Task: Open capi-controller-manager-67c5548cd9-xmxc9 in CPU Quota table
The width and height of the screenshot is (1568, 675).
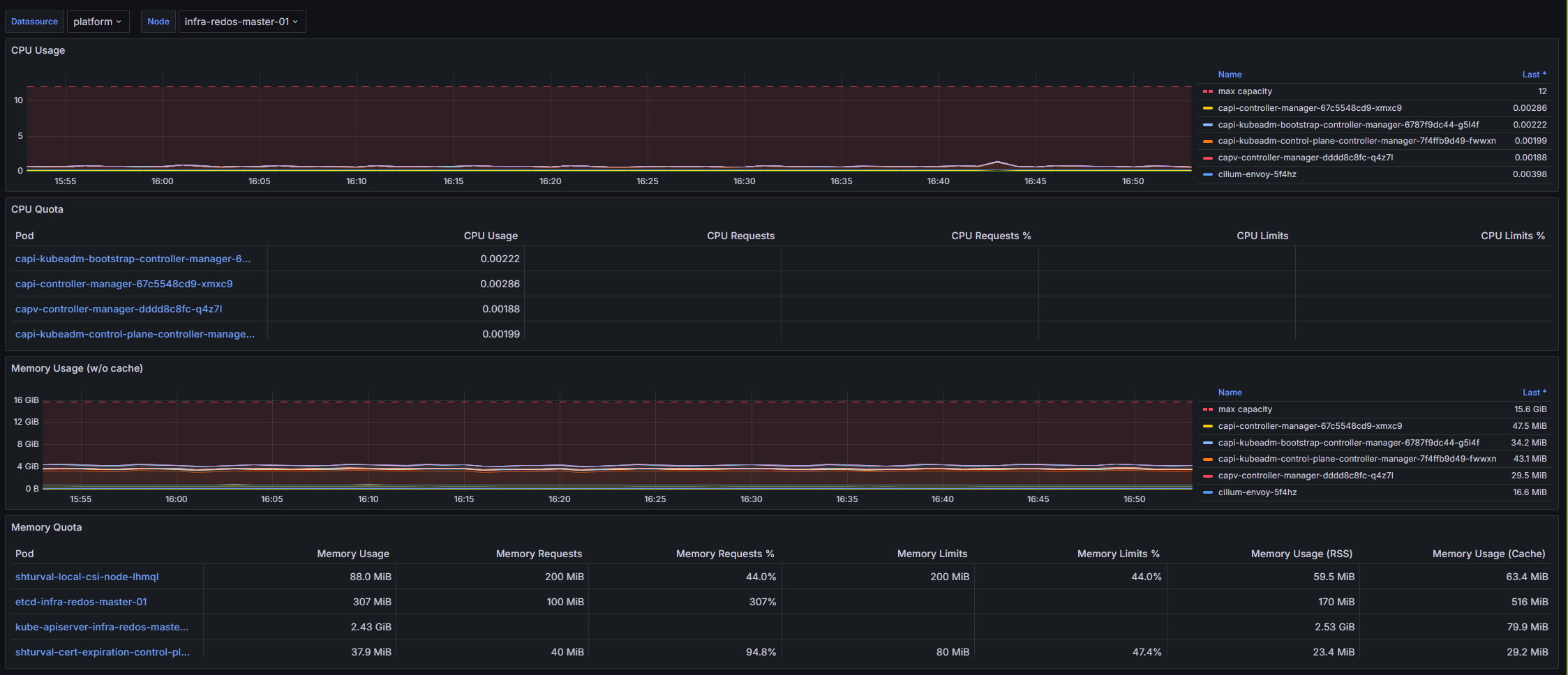Action: [124, 284]
